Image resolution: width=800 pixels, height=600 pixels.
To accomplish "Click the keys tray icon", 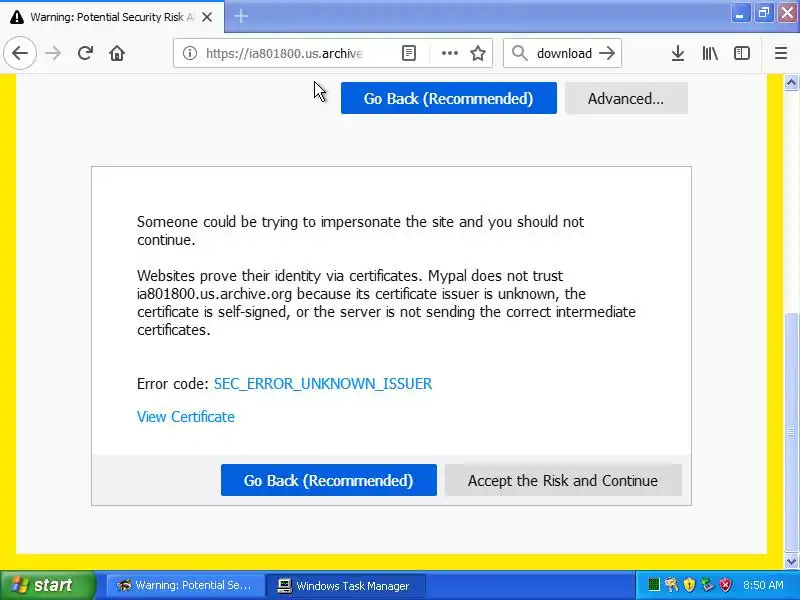I will [x=671, y=585].
